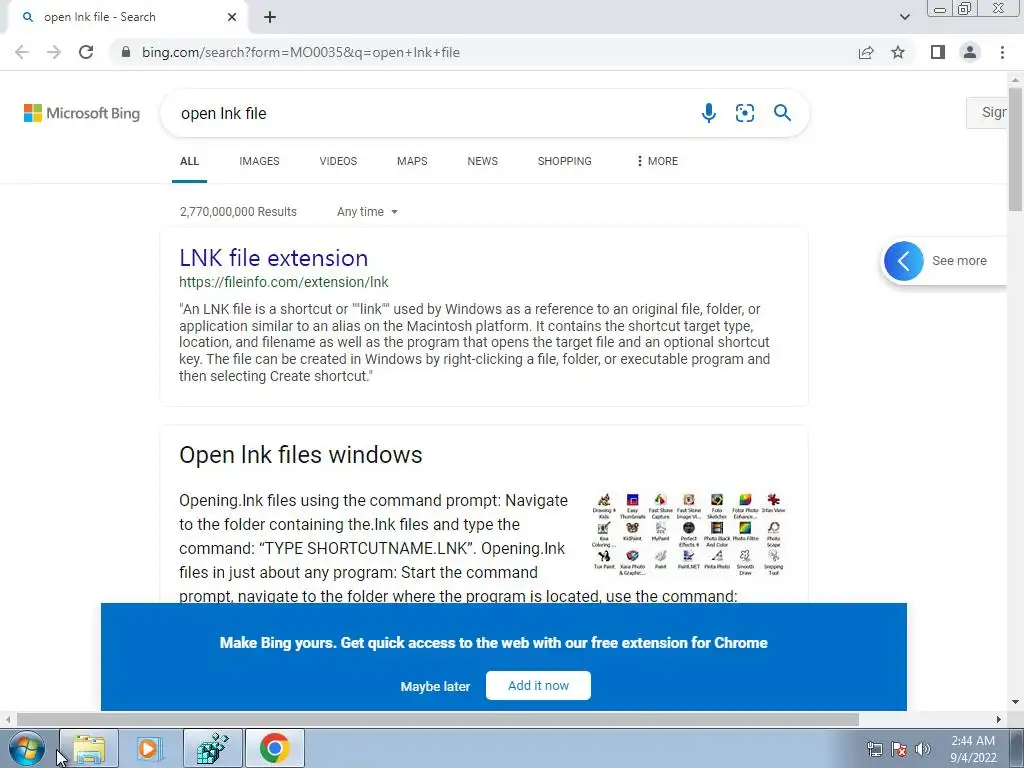
Task: Click the volume speaker tray icon
Action: pyautogui.click(x=922, y=749)
